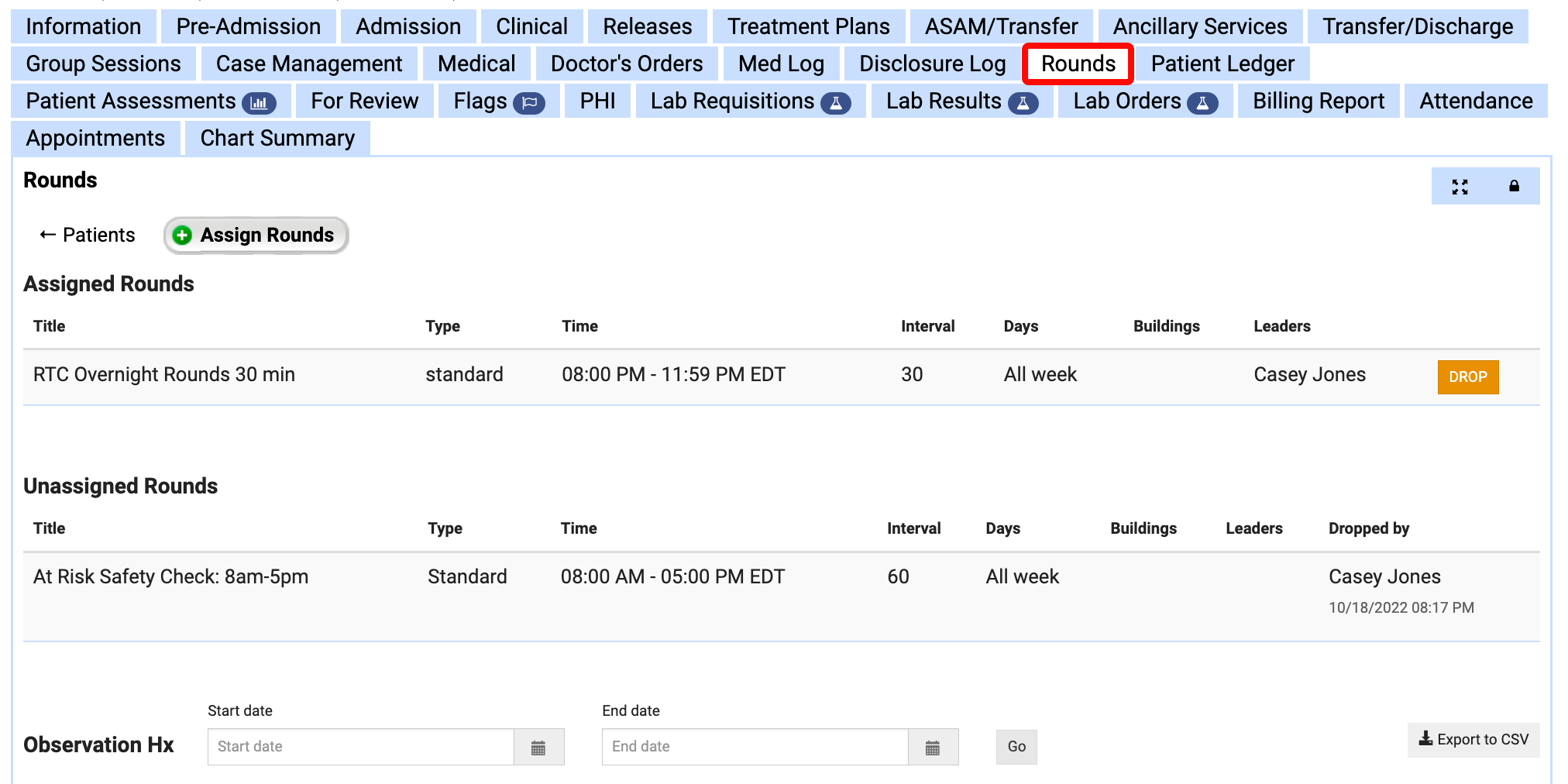The image size is (1568, 784).
Task: Click the lock icon in Rounds header
Action: 1513,186
